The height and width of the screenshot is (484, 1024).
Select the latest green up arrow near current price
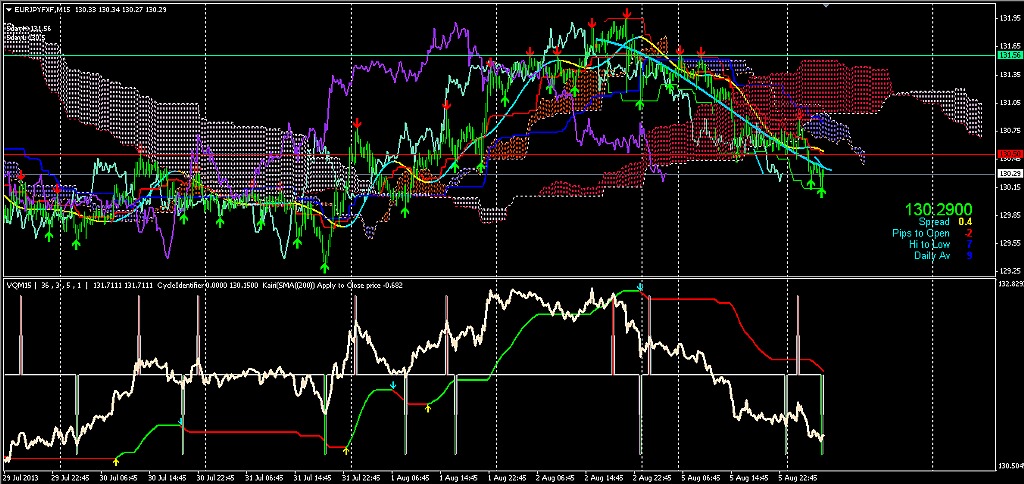(822, 192)
